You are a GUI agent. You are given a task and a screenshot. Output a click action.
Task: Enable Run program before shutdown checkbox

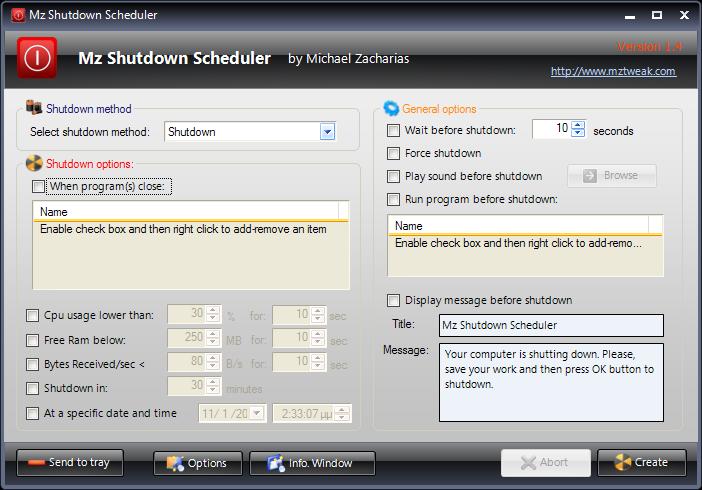(x=394, y=199)
